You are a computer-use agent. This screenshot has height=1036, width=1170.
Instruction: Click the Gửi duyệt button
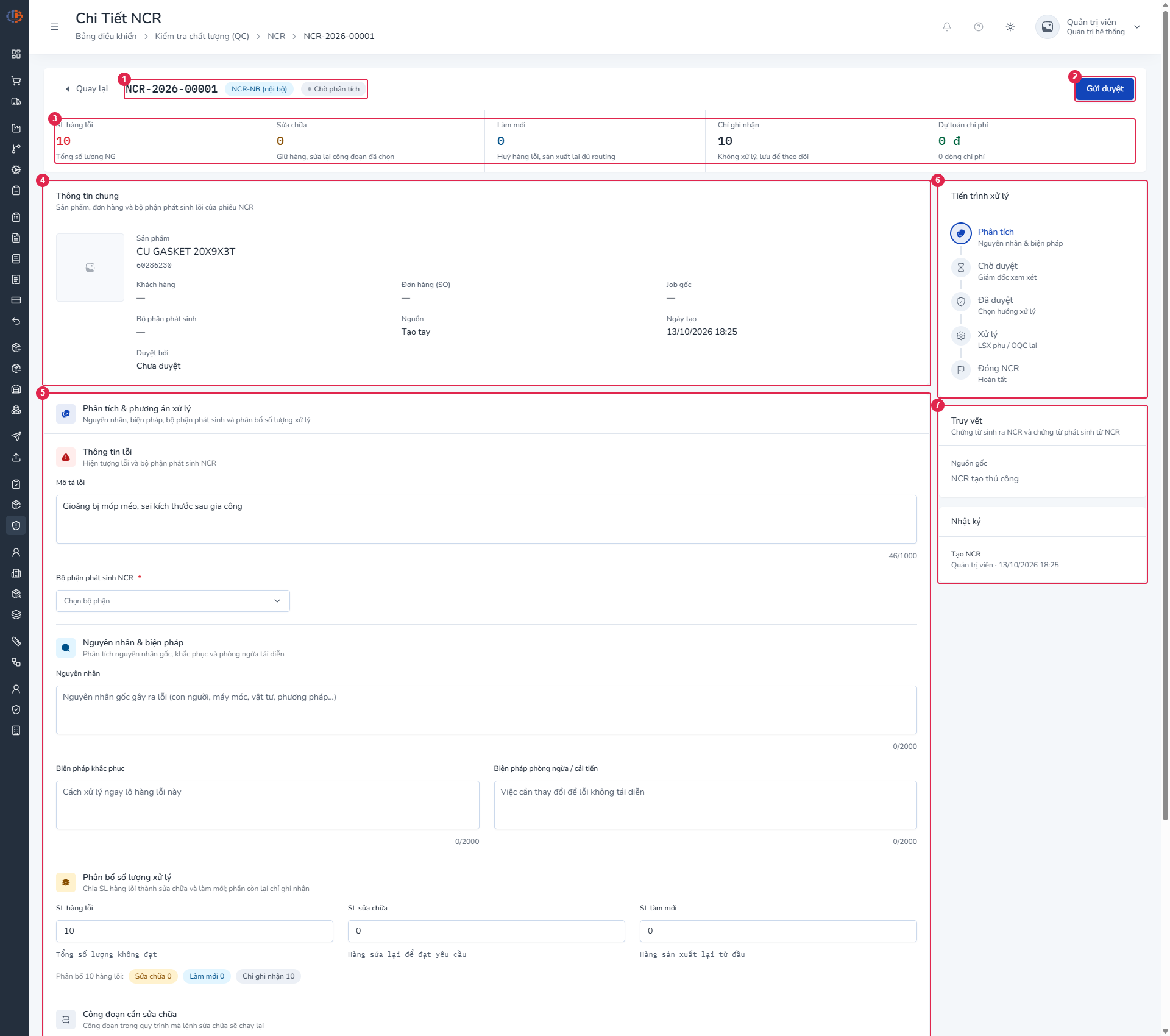point(1105,89)
